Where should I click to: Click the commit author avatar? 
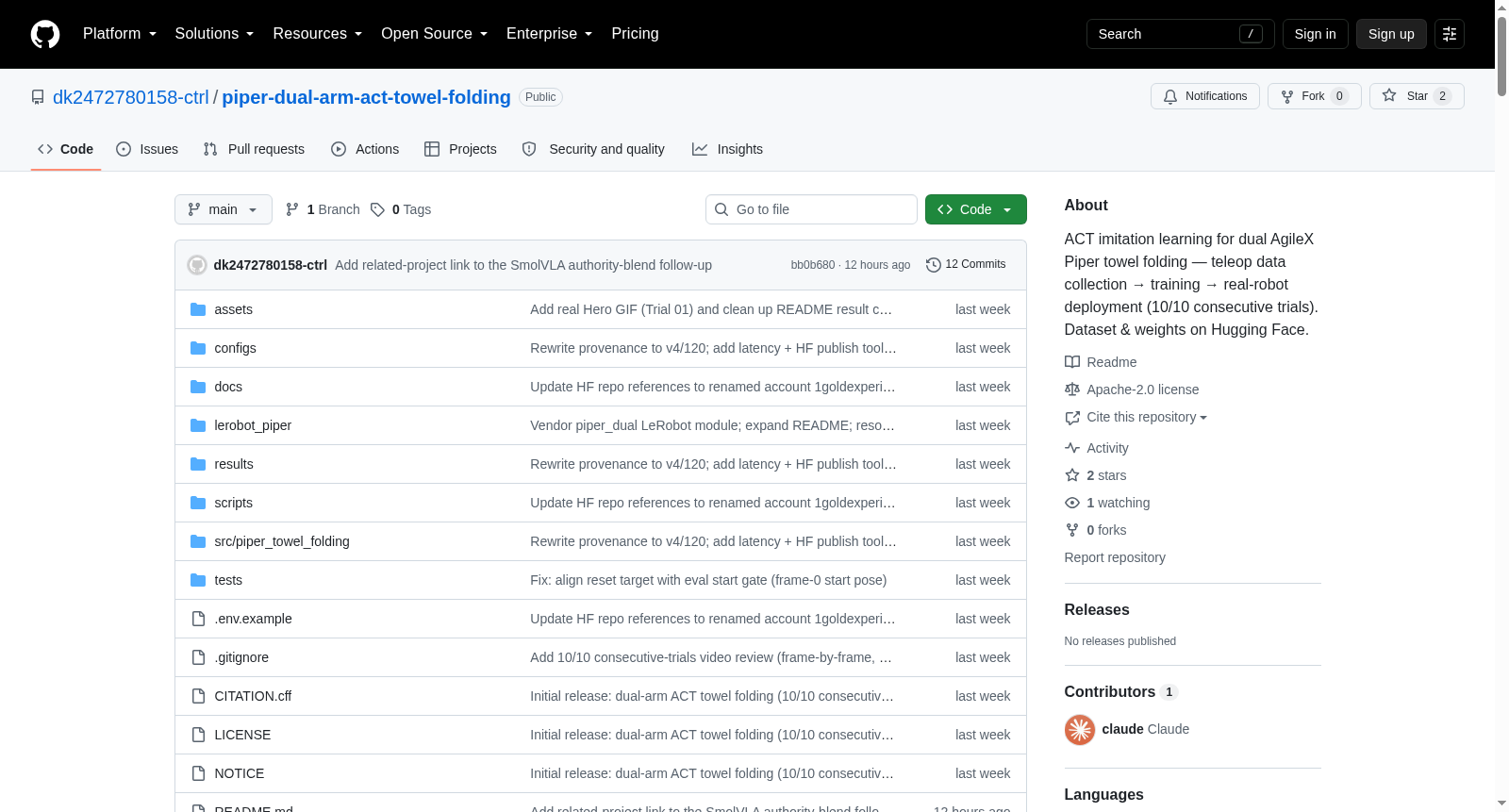coord(197,265)
